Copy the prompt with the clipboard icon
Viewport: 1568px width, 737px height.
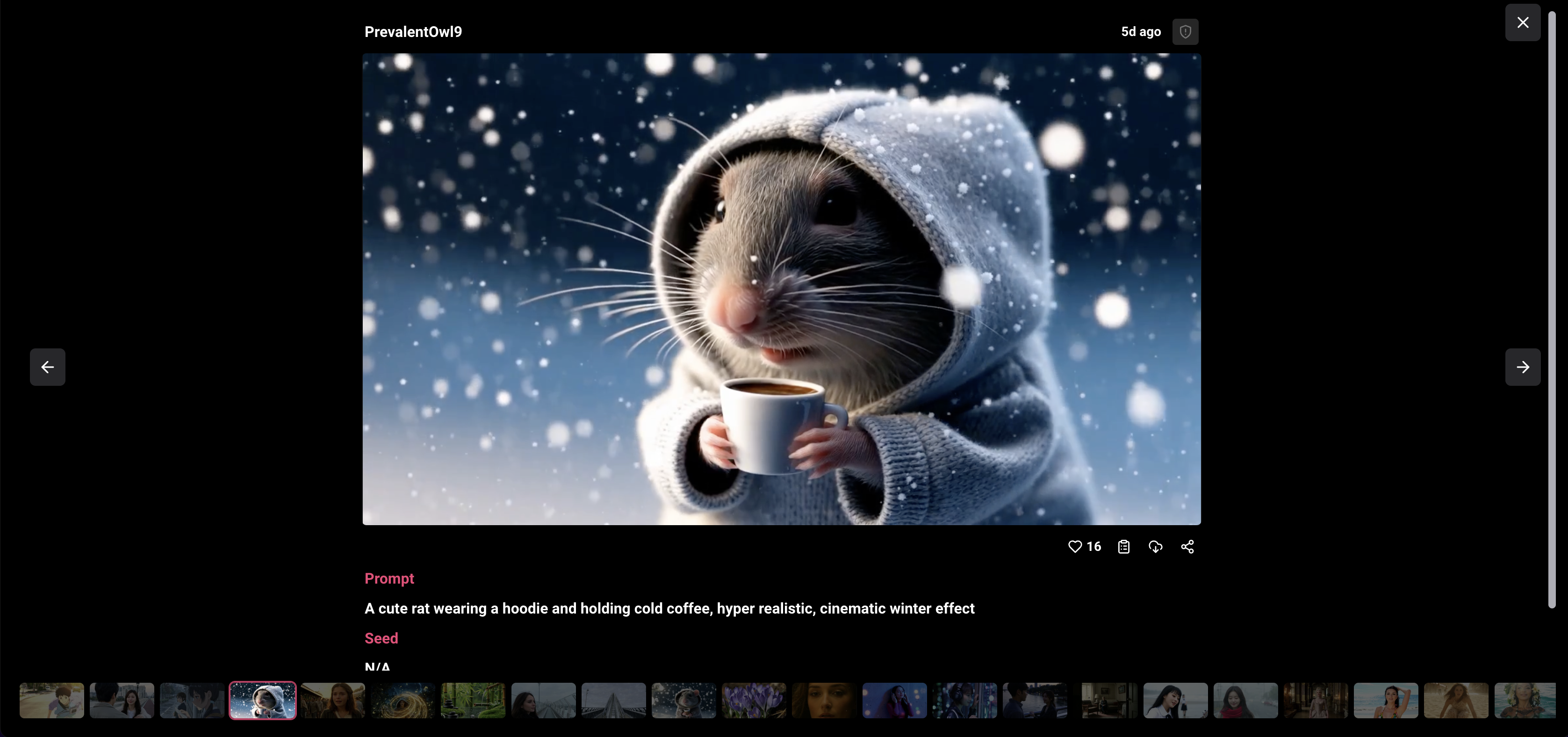pyautogui.click(x=1124, y=546)
